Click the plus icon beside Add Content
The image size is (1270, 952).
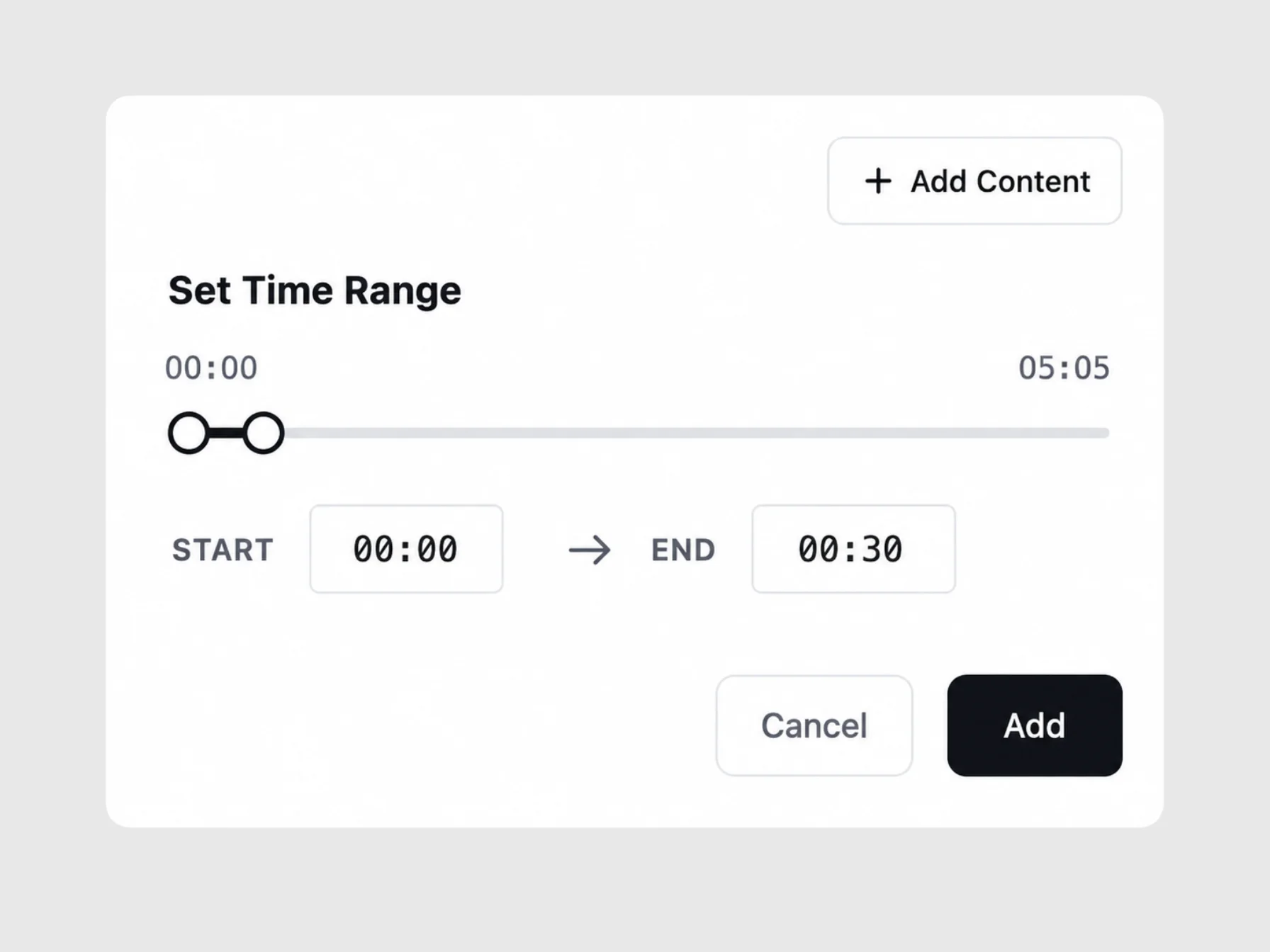(878, 181)
